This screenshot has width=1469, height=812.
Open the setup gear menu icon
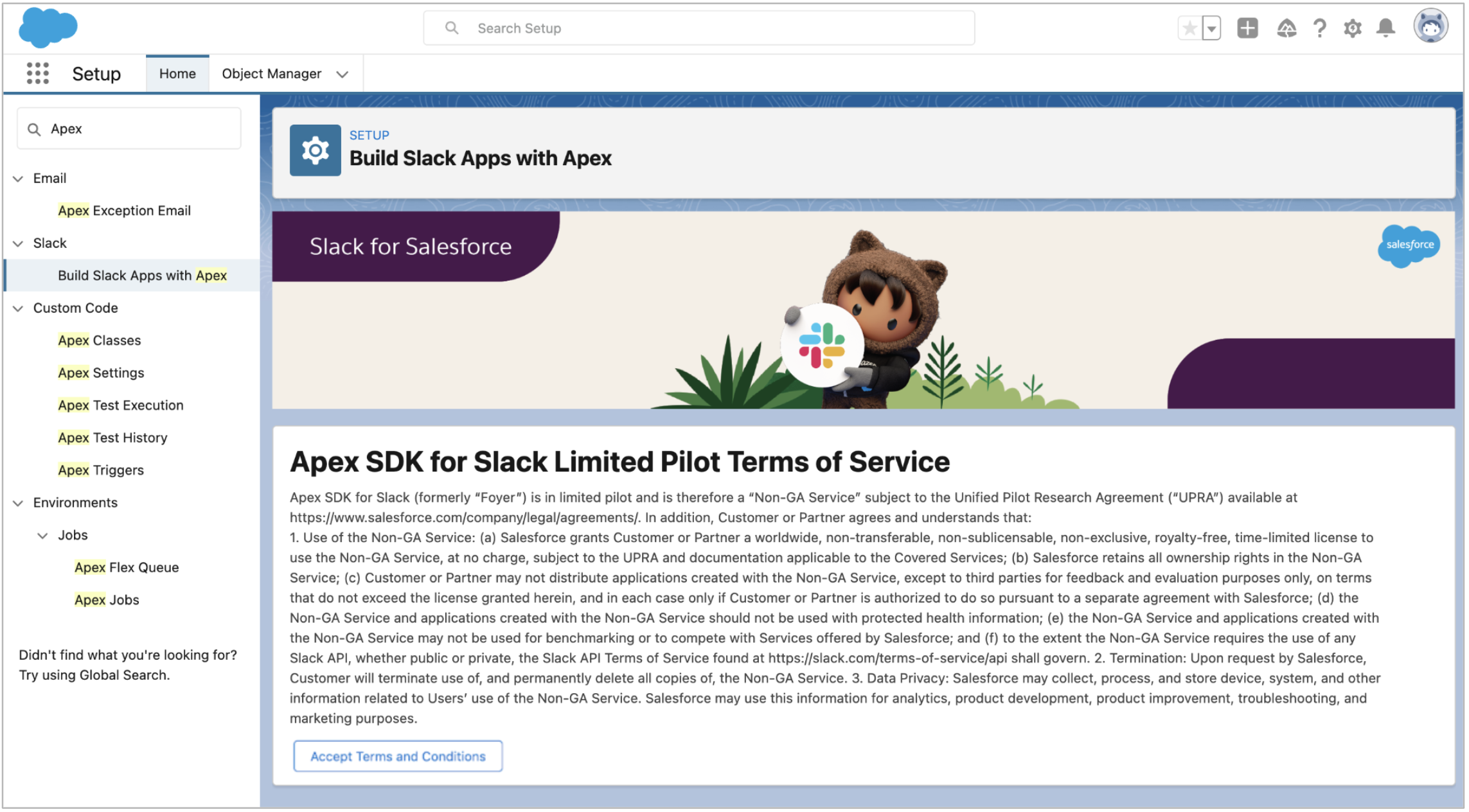[x=1353, y=28]
